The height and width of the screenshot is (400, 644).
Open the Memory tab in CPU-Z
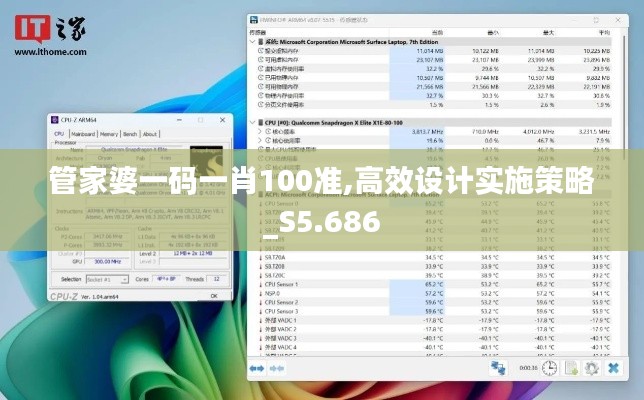coord(109,134)
